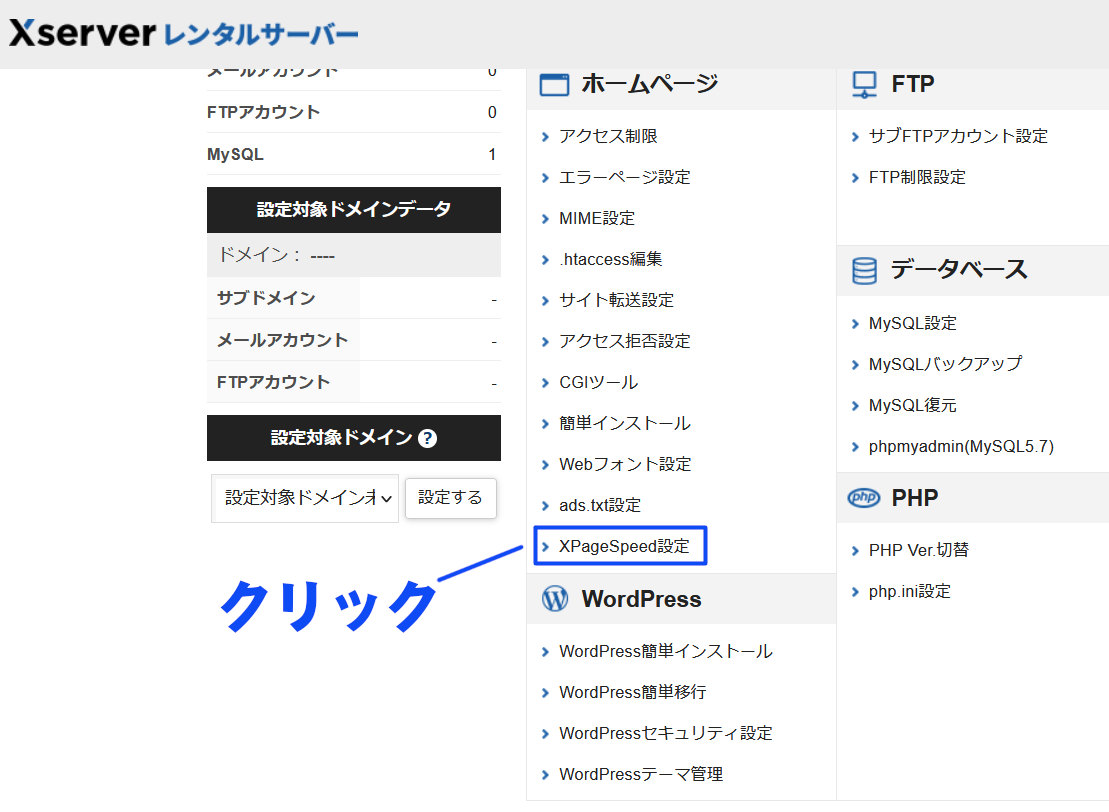Open WordPressセキュリティ設定 link
Viewport: 1109px width, 812px height.
pos(666,733)
